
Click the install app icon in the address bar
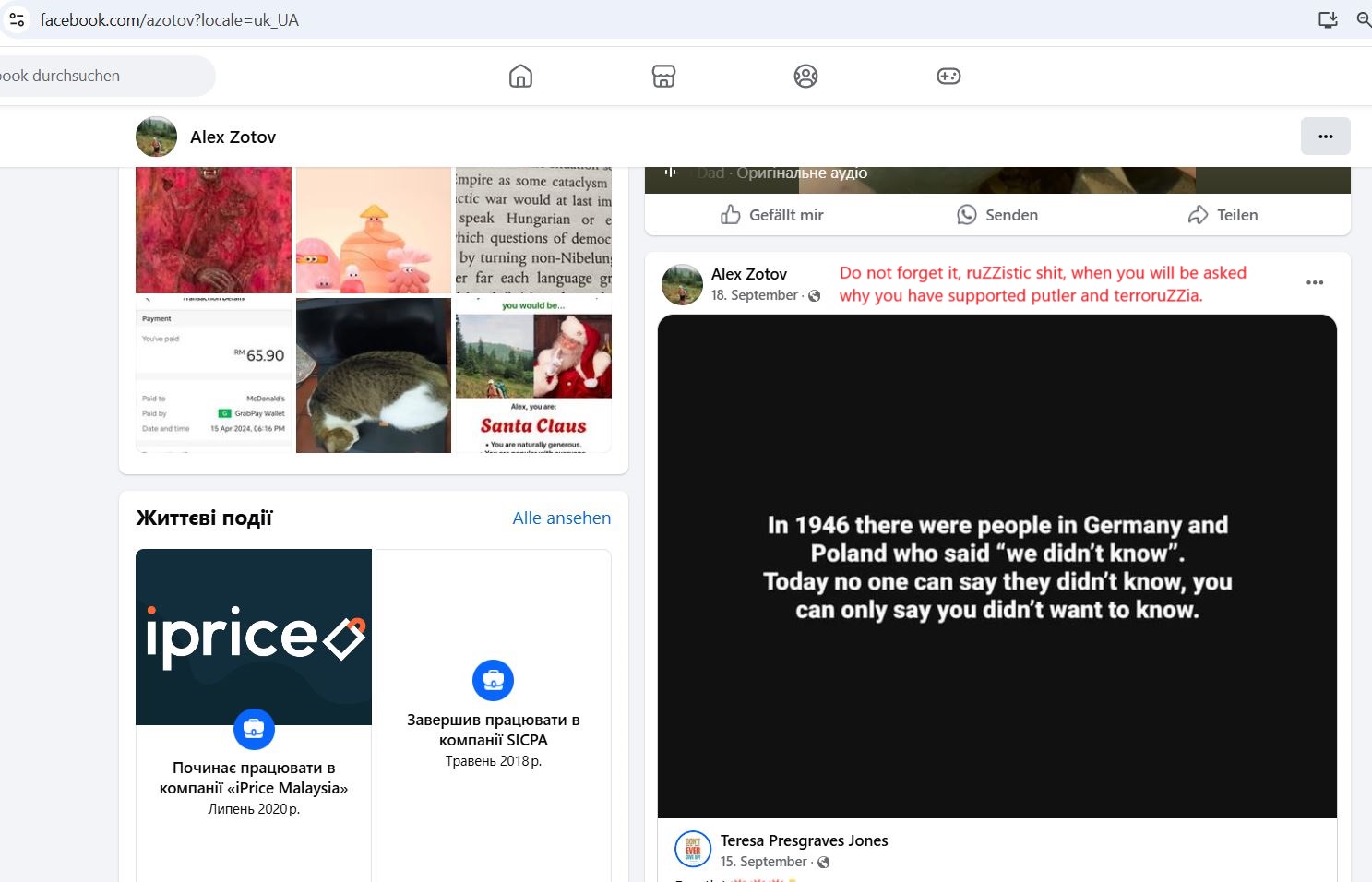coord(1328,19)
